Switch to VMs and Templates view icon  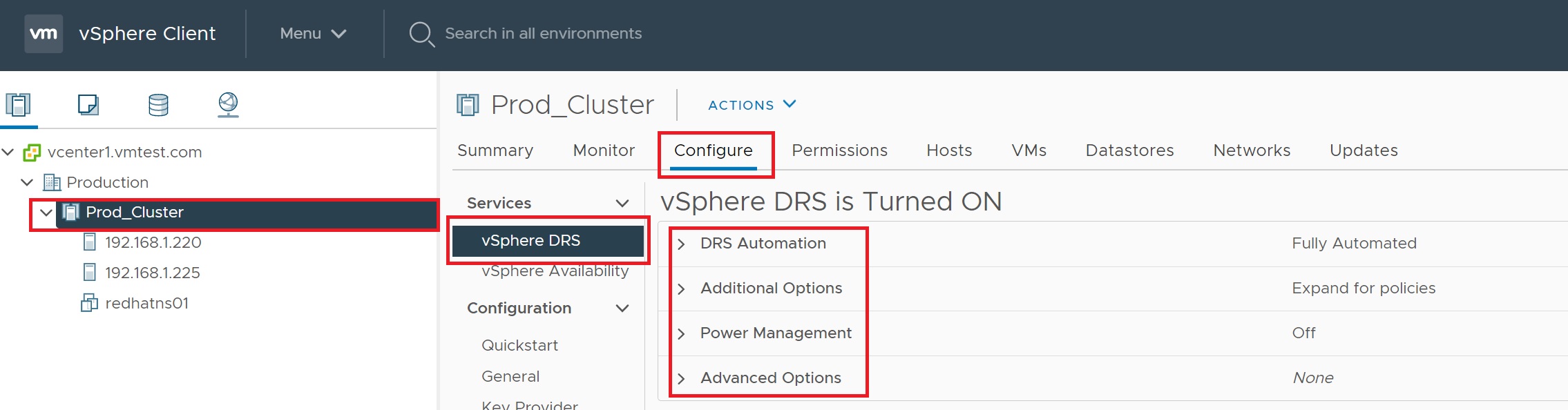[x=88, y=105]
